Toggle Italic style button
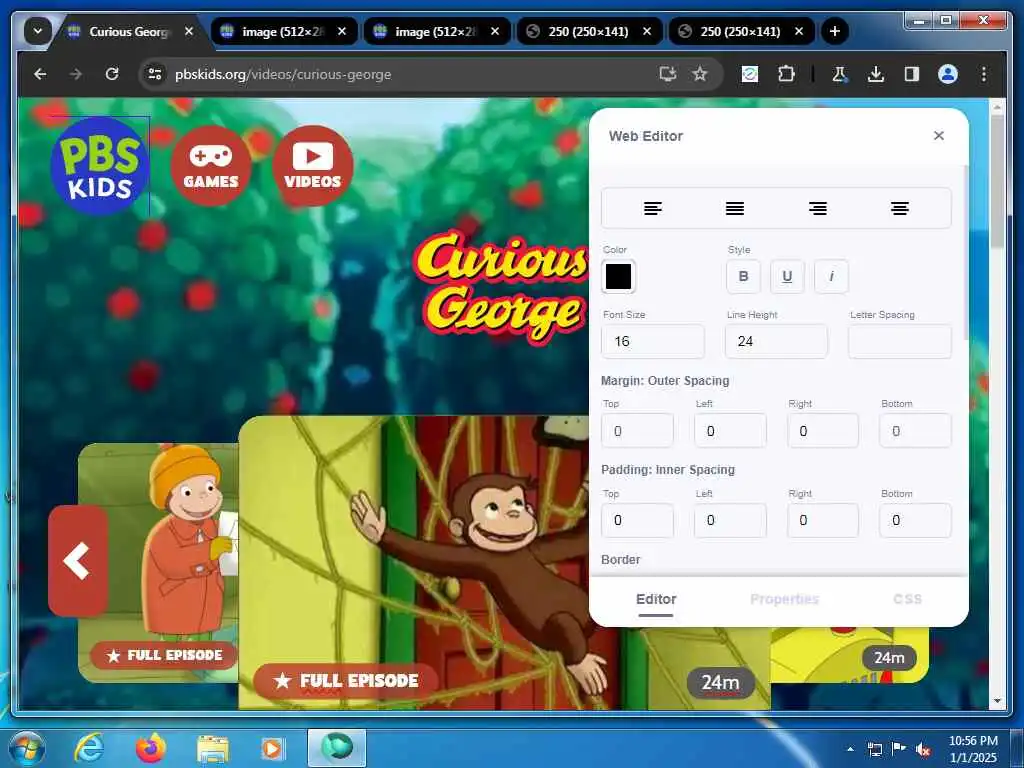The height and width of the screenshot is (768, 1024). [831, 276]
